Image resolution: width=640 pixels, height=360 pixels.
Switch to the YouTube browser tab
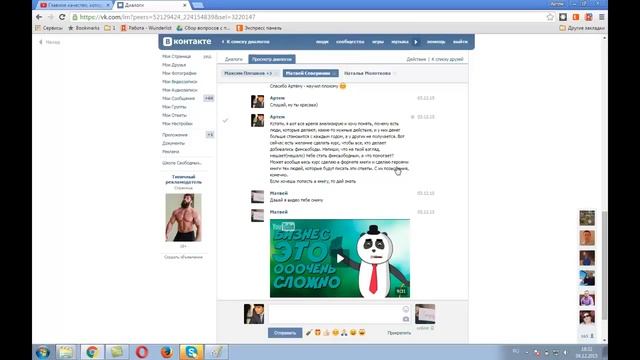[x=75, y=5]
